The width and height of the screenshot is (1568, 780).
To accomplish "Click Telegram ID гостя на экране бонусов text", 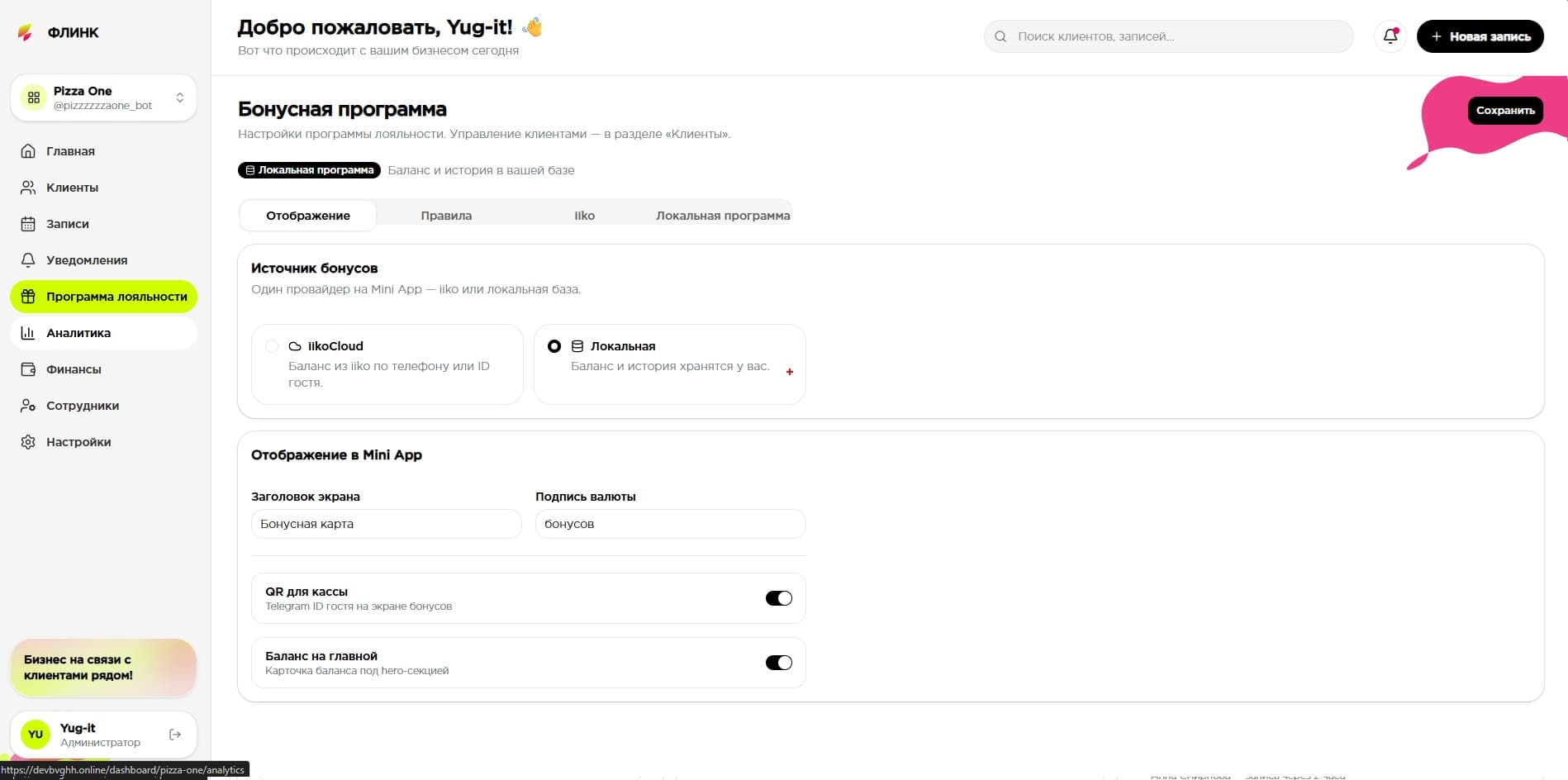I will pyautogui.click(x=359, y=606).
